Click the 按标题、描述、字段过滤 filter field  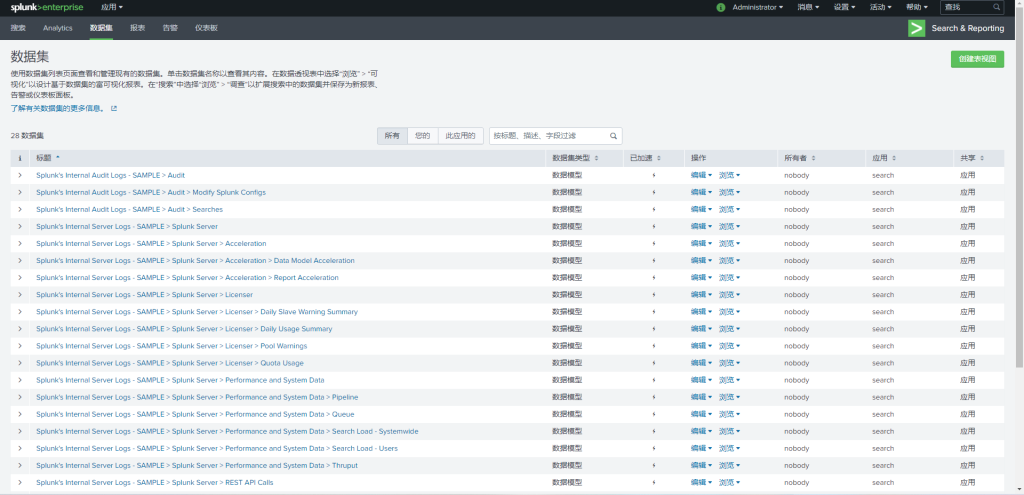click(556, 136)
